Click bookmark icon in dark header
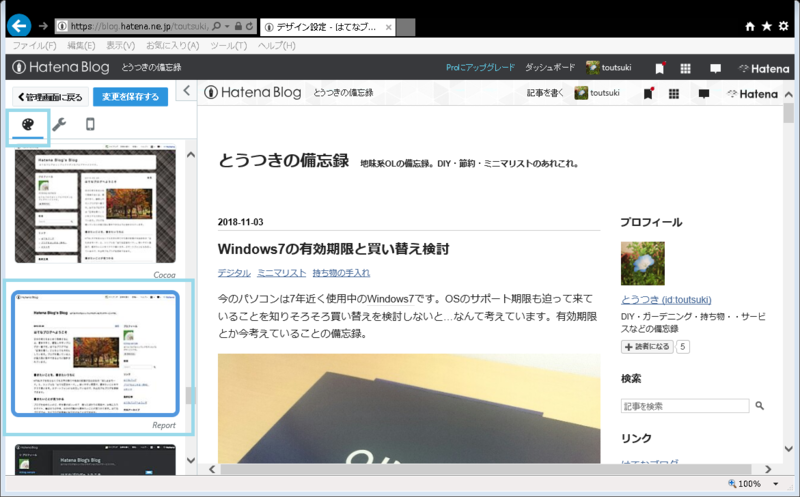This screenshot has height=497, width=800. (x=660, y=68)
